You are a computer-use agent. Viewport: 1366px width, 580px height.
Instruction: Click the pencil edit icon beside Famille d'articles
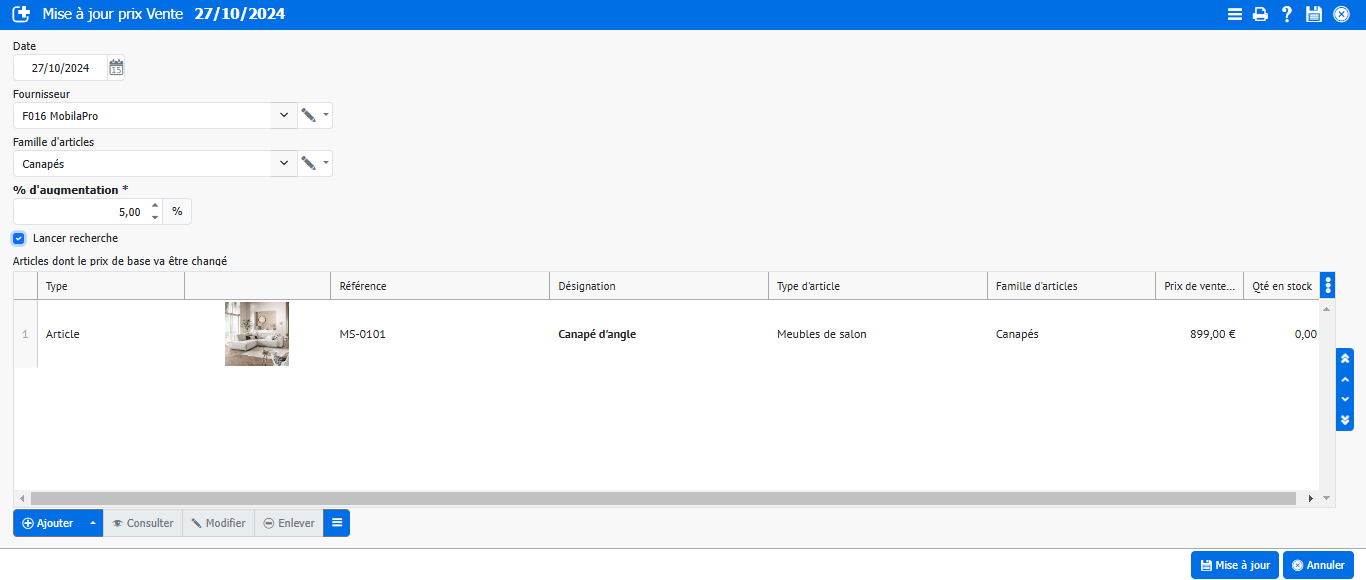[x=308, y=164]
